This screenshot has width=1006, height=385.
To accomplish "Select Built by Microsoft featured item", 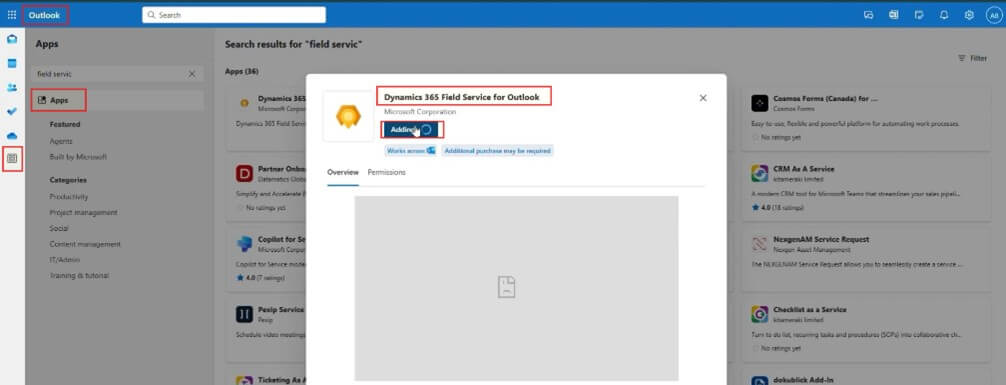I will 78,157.
